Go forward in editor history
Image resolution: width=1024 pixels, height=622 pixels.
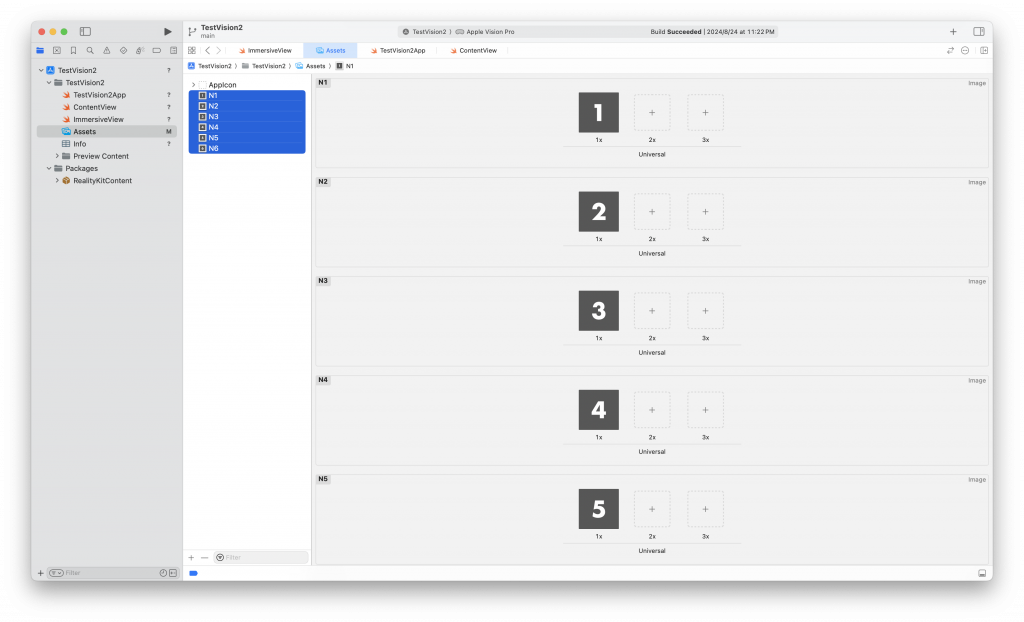219,50
